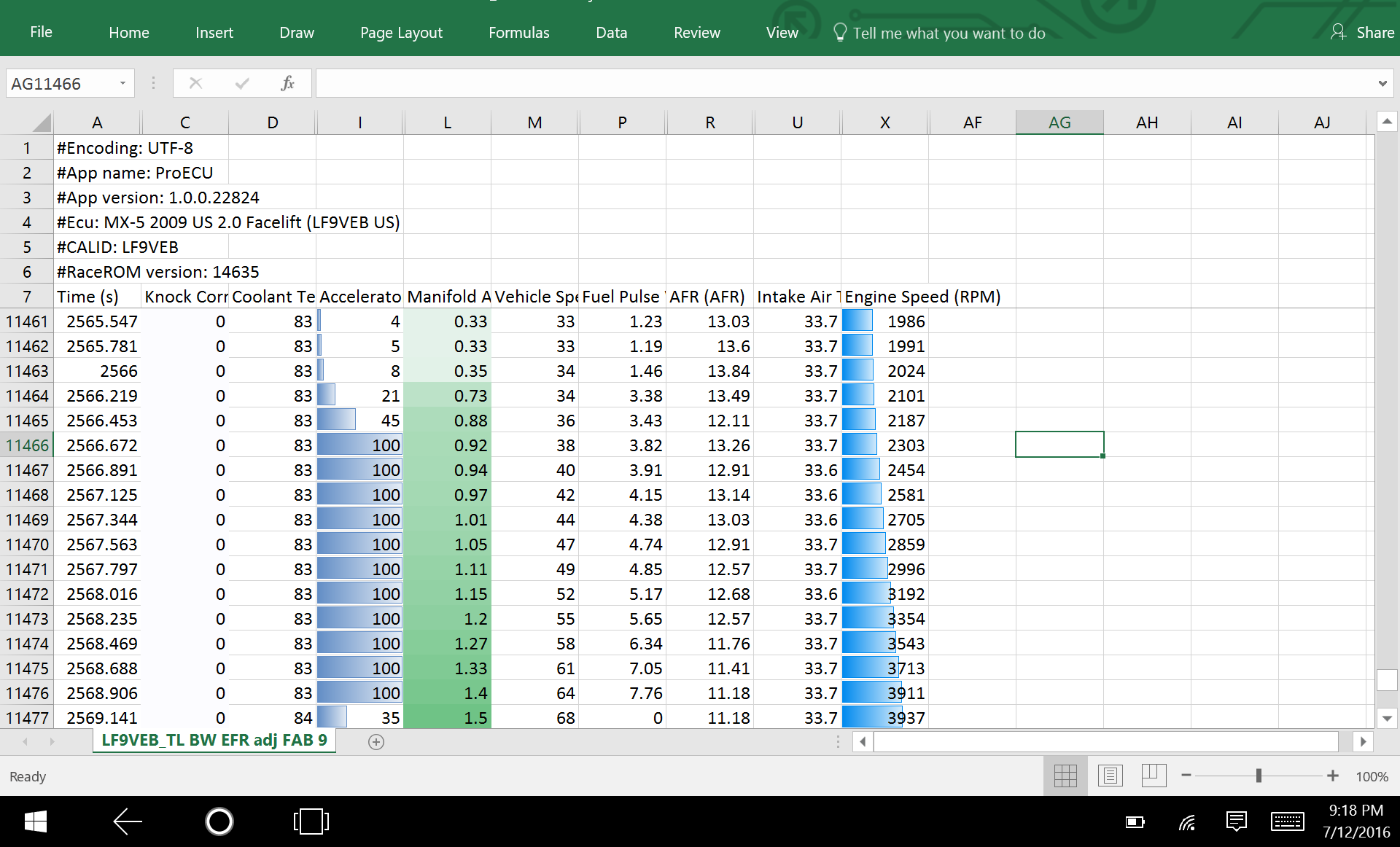This screenshot has height=847, width=1400.
Task: Expand the formula bar chevron
Action: [1382, 83]
